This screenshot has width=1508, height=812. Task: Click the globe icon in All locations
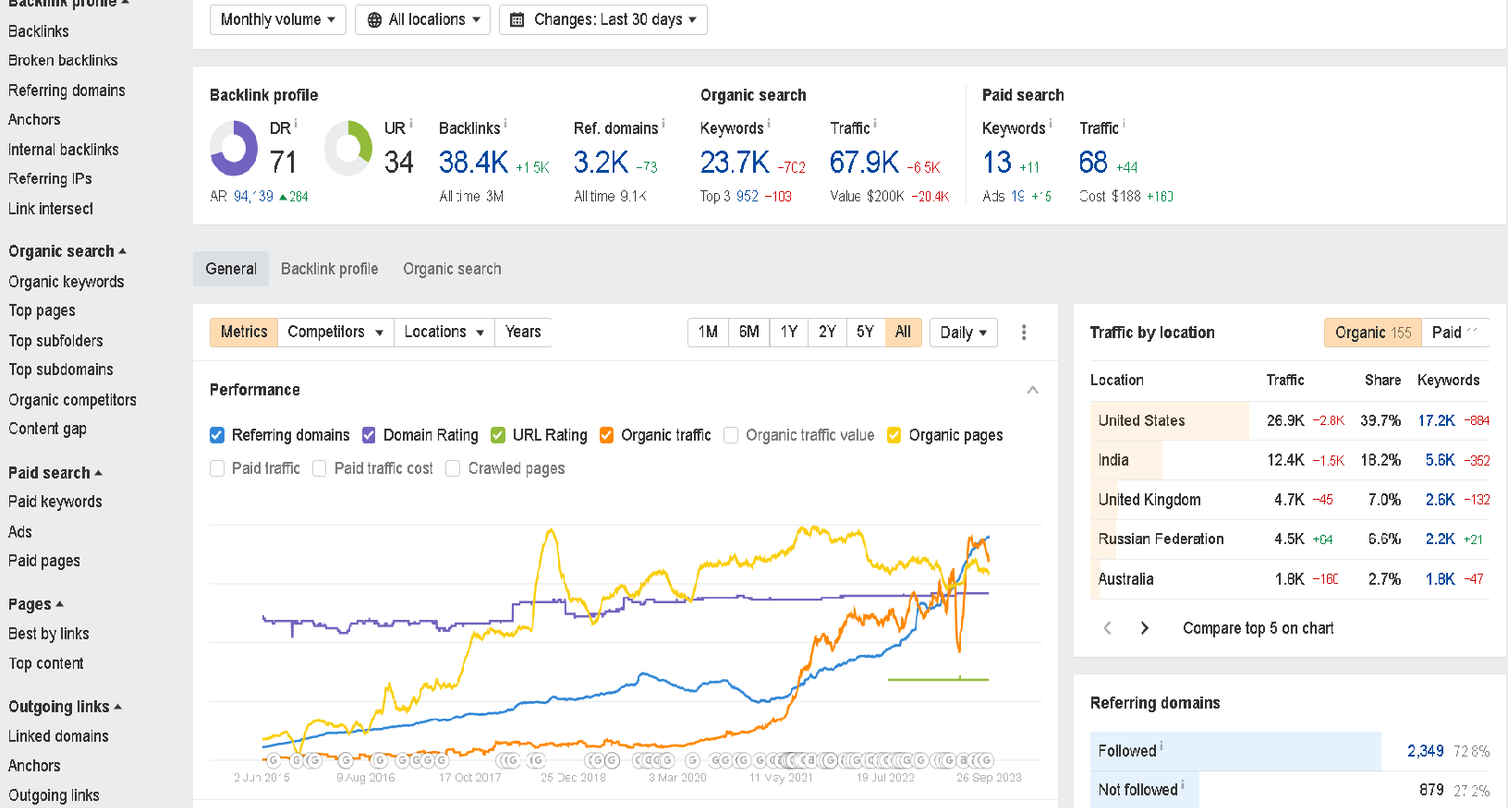(x=374, y=20)
